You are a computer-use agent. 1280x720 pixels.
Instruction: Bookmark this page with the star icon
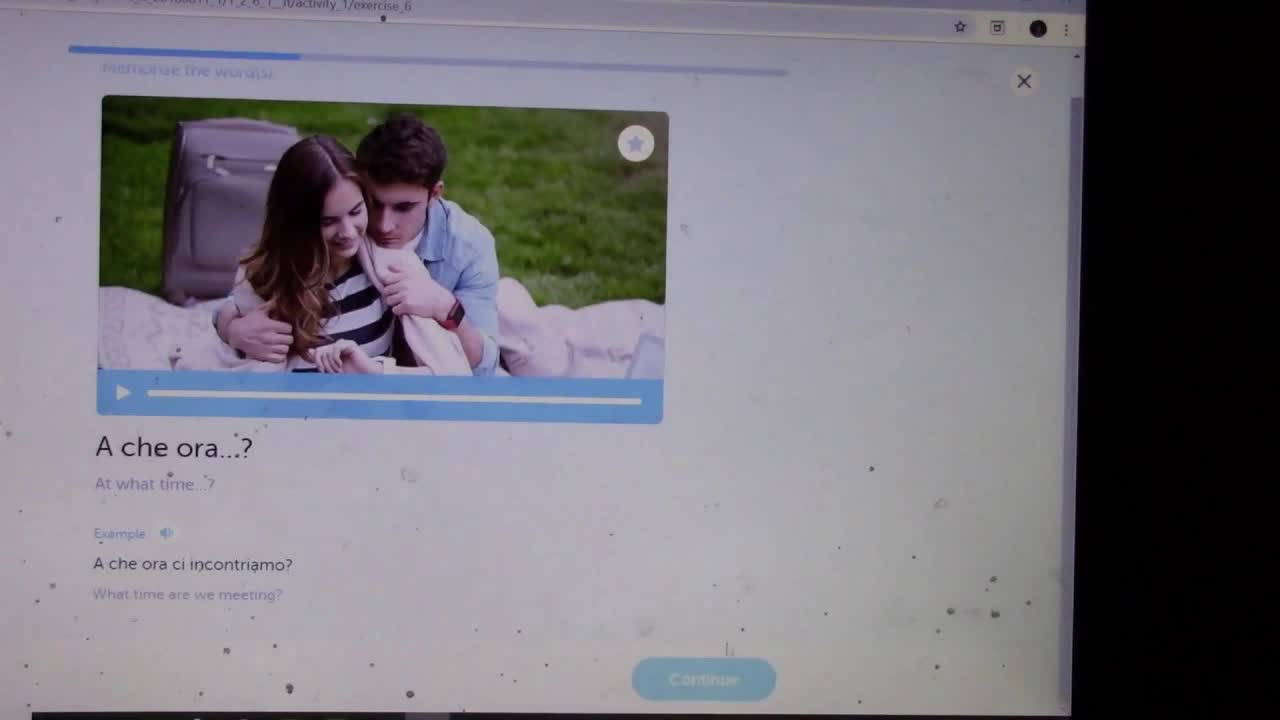(x=960, y=27)
